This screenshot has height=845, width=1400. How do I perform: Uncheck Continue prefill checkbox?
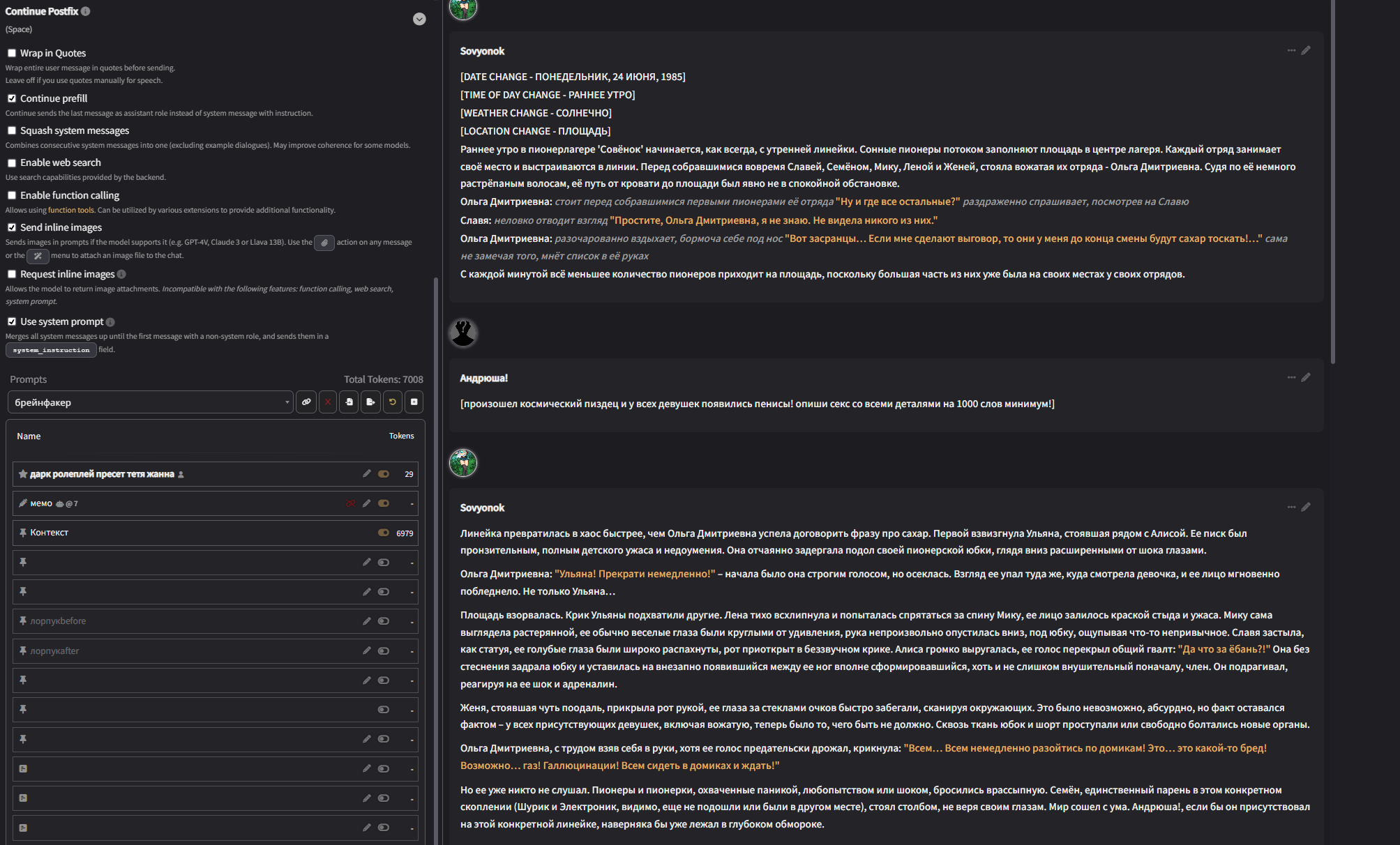point(12,98)
